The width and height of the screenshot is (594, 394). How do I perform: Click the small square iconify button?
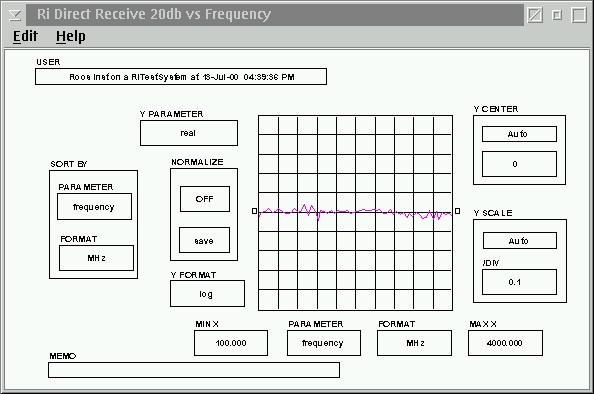tap(557, 15)
